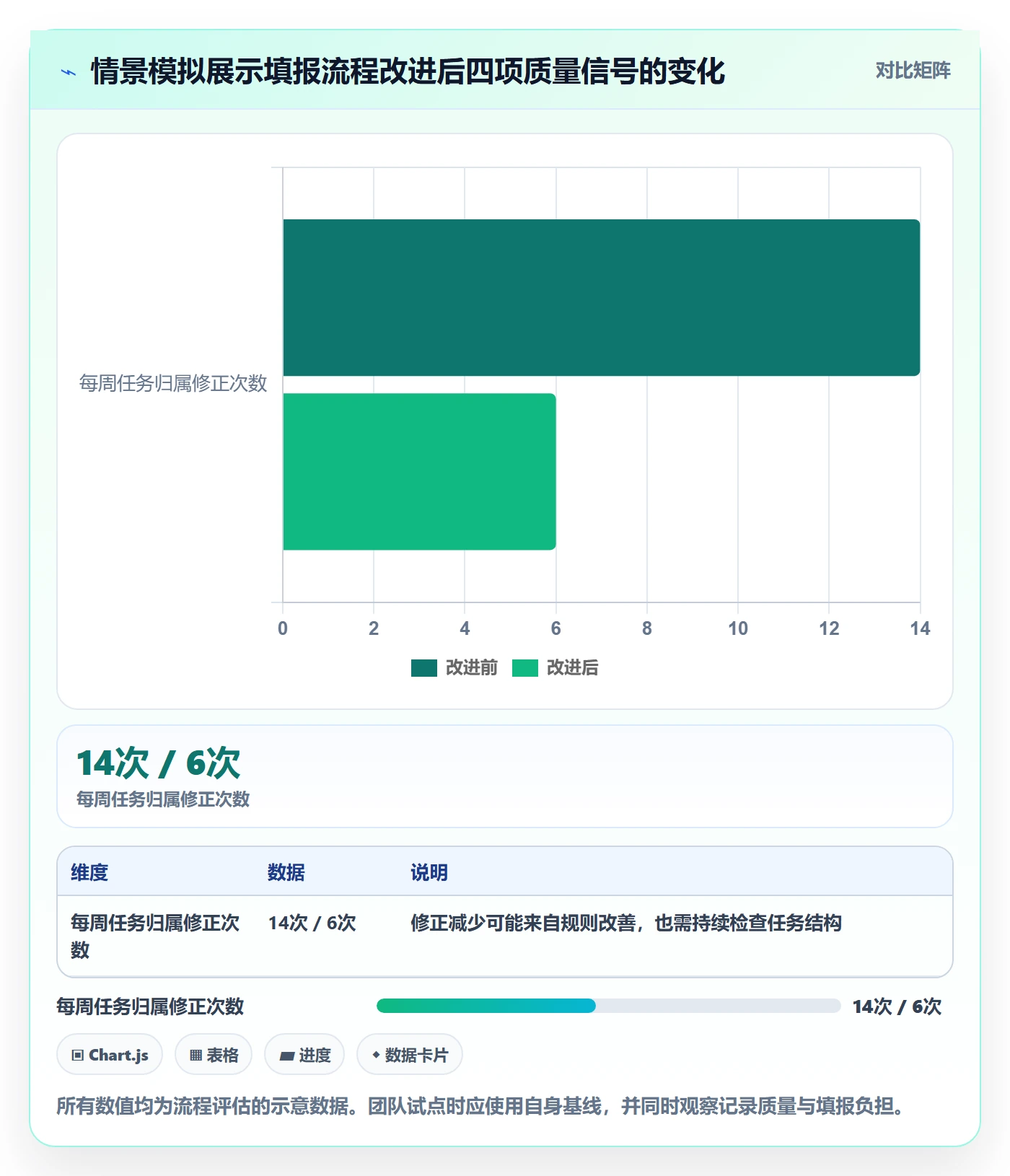
Task: Click the 表格 chip
Action: tap(214, 1055)
